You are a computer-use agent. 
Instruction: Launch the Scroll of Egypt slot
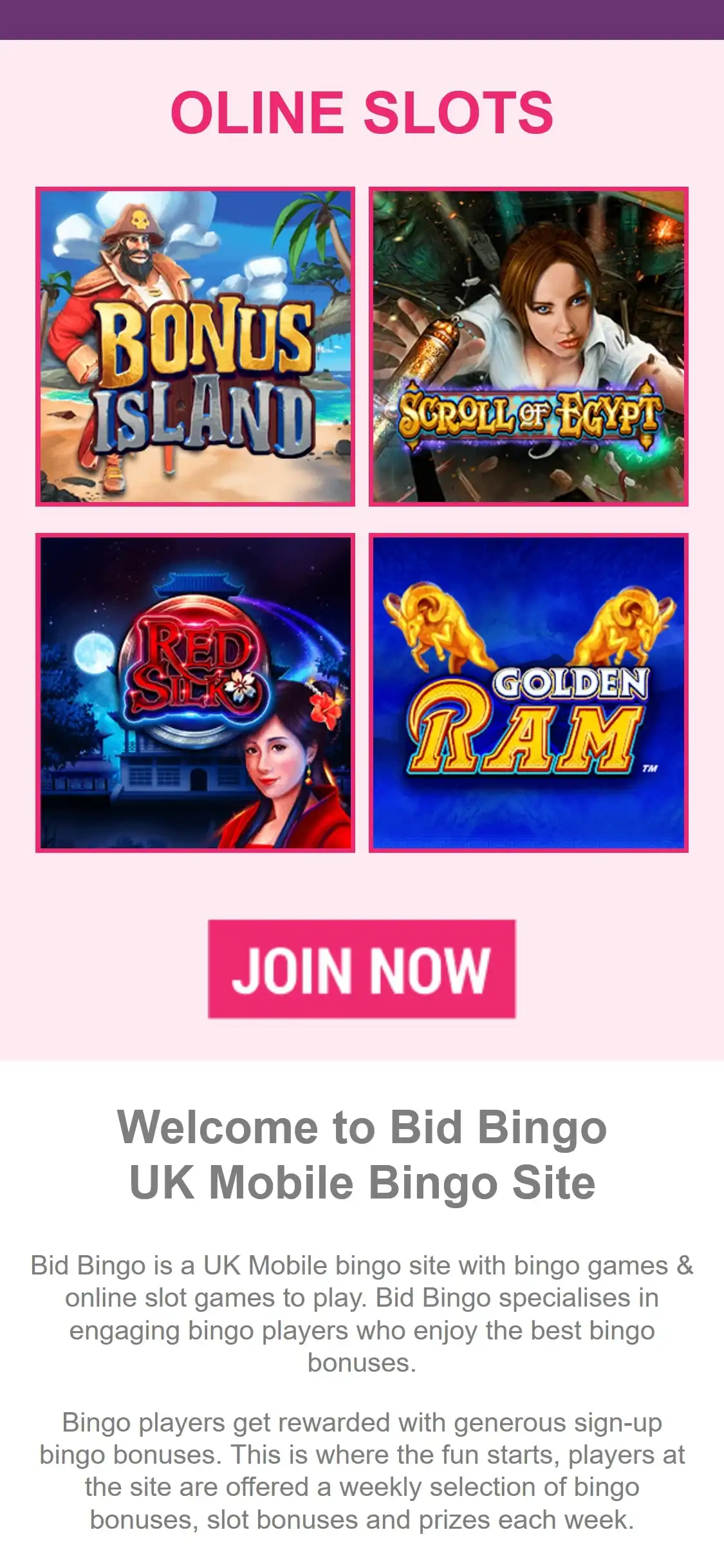528,346
